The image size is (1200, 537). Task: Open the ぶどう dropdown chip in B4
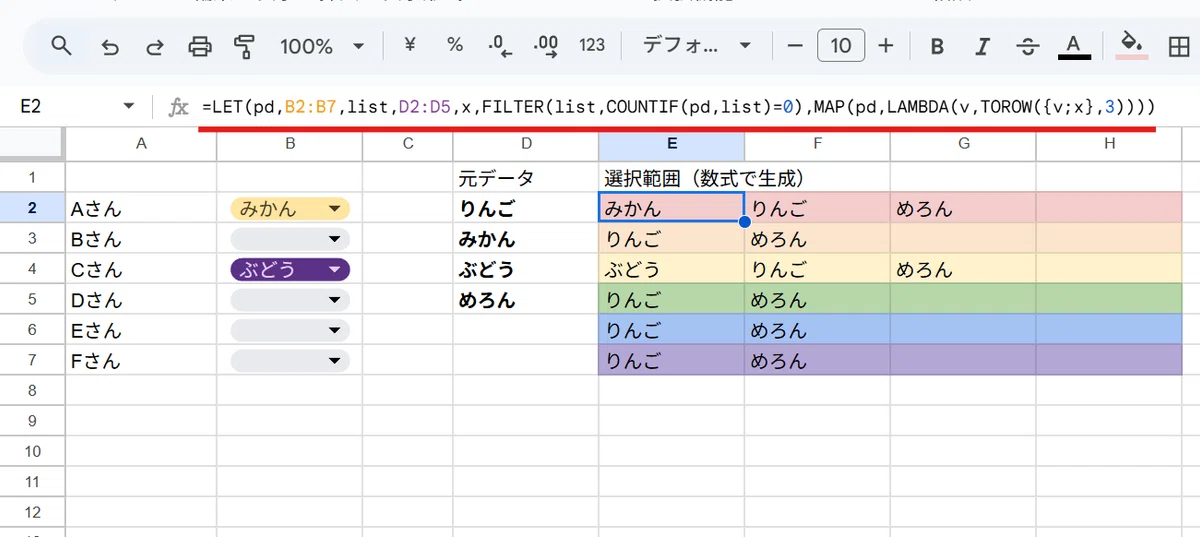(x=290, y=269)
